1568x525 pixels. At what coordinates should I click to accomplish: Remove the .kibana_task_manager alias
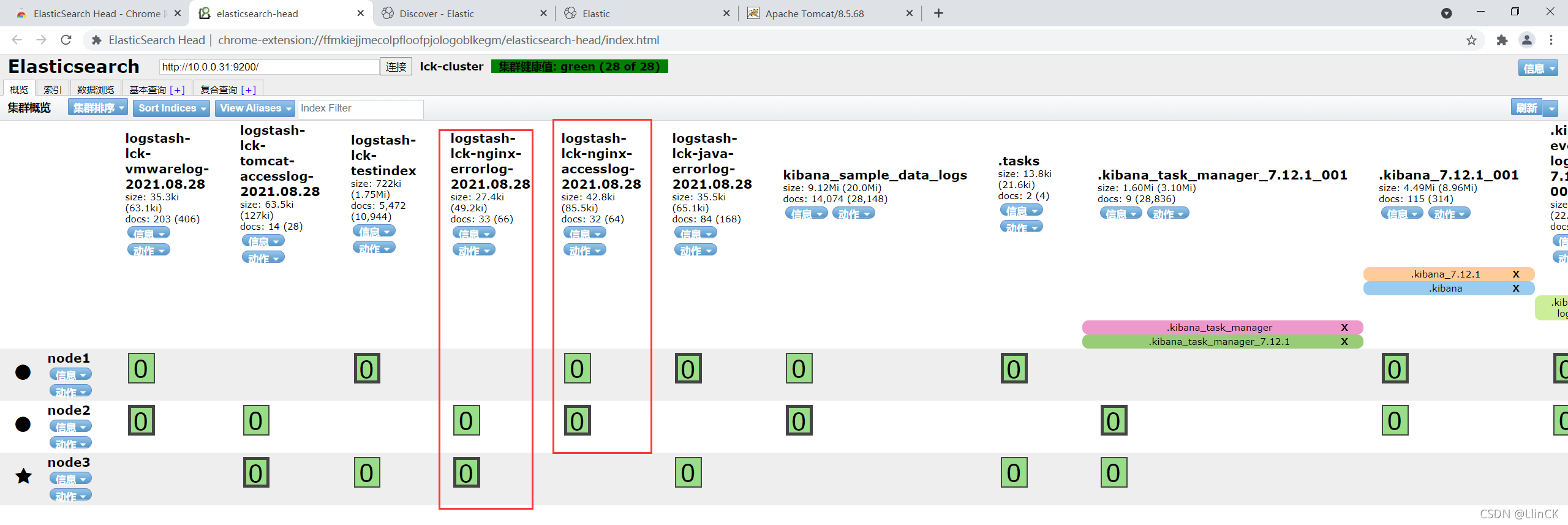1344,327
